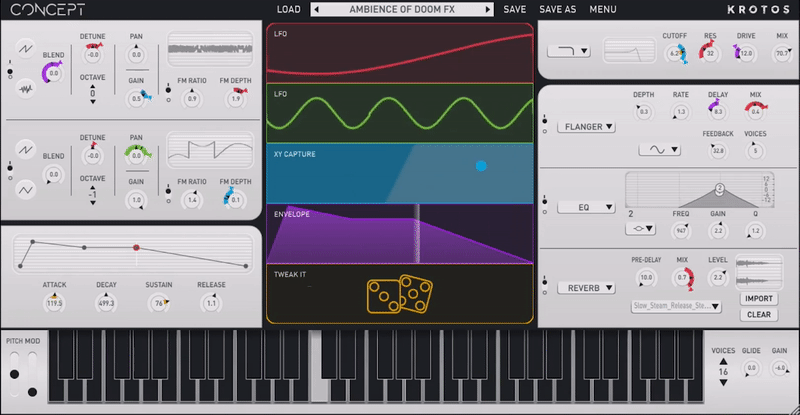Decrease oscillator 2 Octave with down arrow
This screenshot has width=800, height=415.
point(93,203)
